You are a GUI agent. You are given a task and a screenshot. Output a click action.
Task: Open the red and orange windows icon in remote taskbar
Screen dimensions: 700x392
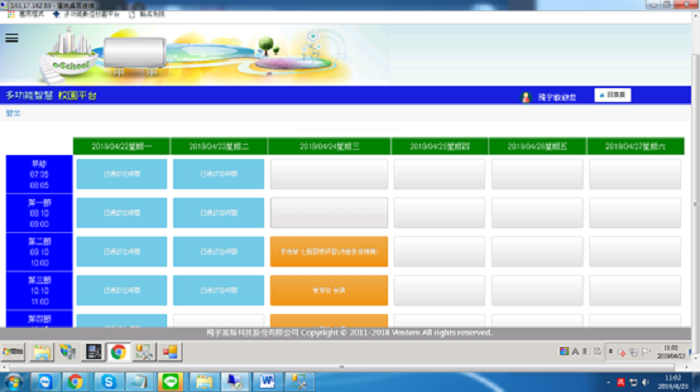[170, 352]
